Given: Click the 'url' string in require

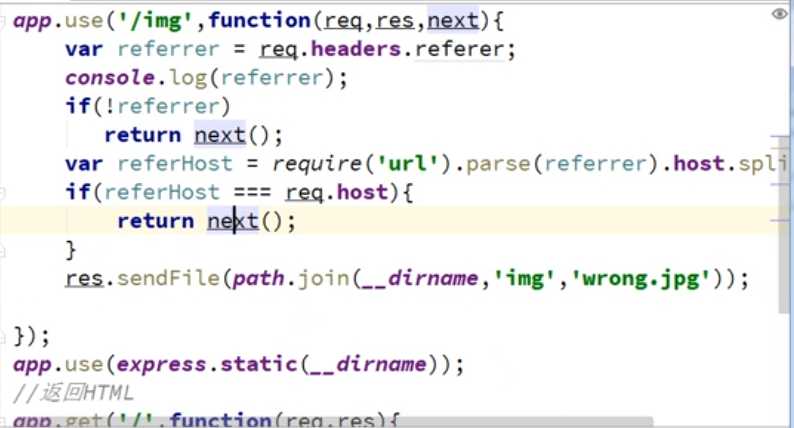Looking at the screenshot, I should coord(408,164).
